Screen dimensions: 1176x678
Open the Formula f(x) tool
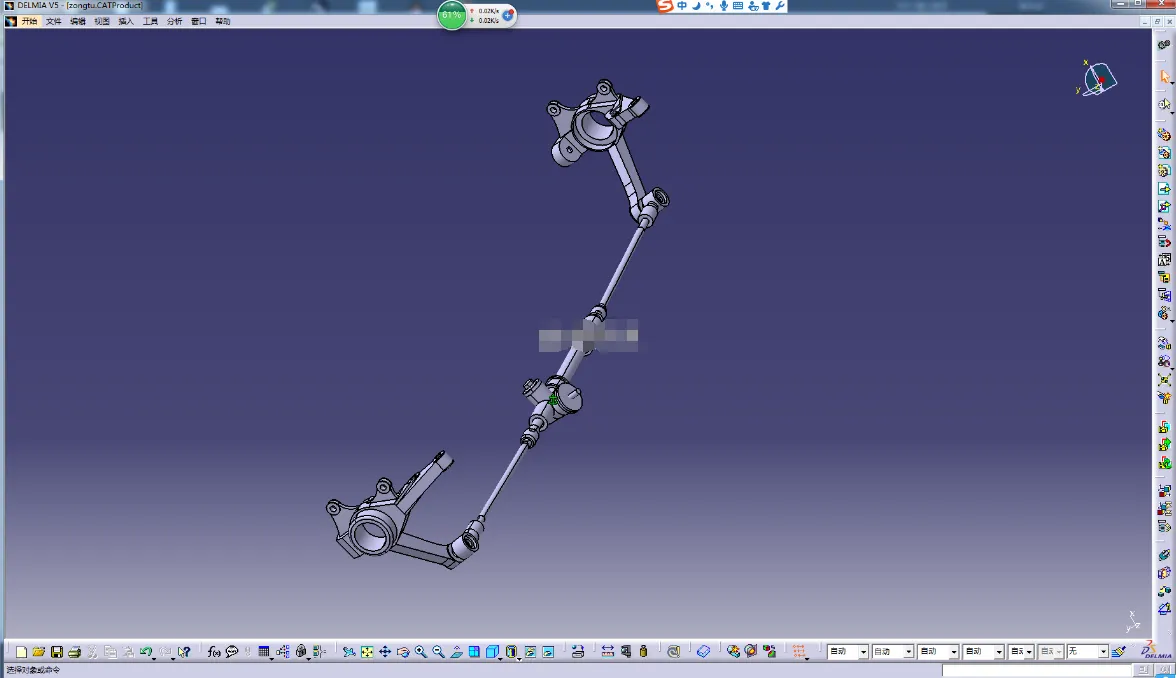coord(214,652)
